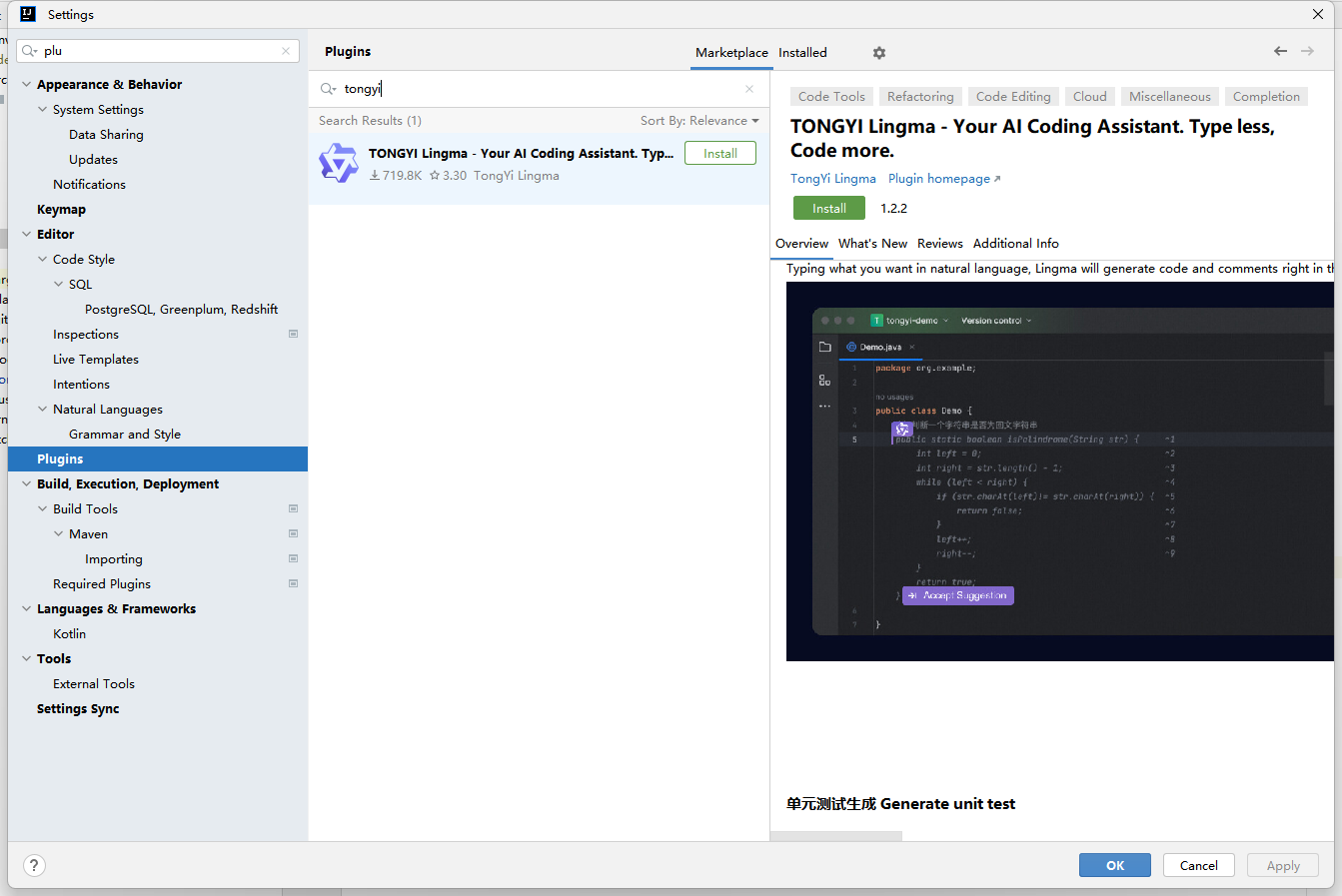This screenshot has width=1342, height=896.
Task: Open the Notifications settings page
Action: click(89, 185)
